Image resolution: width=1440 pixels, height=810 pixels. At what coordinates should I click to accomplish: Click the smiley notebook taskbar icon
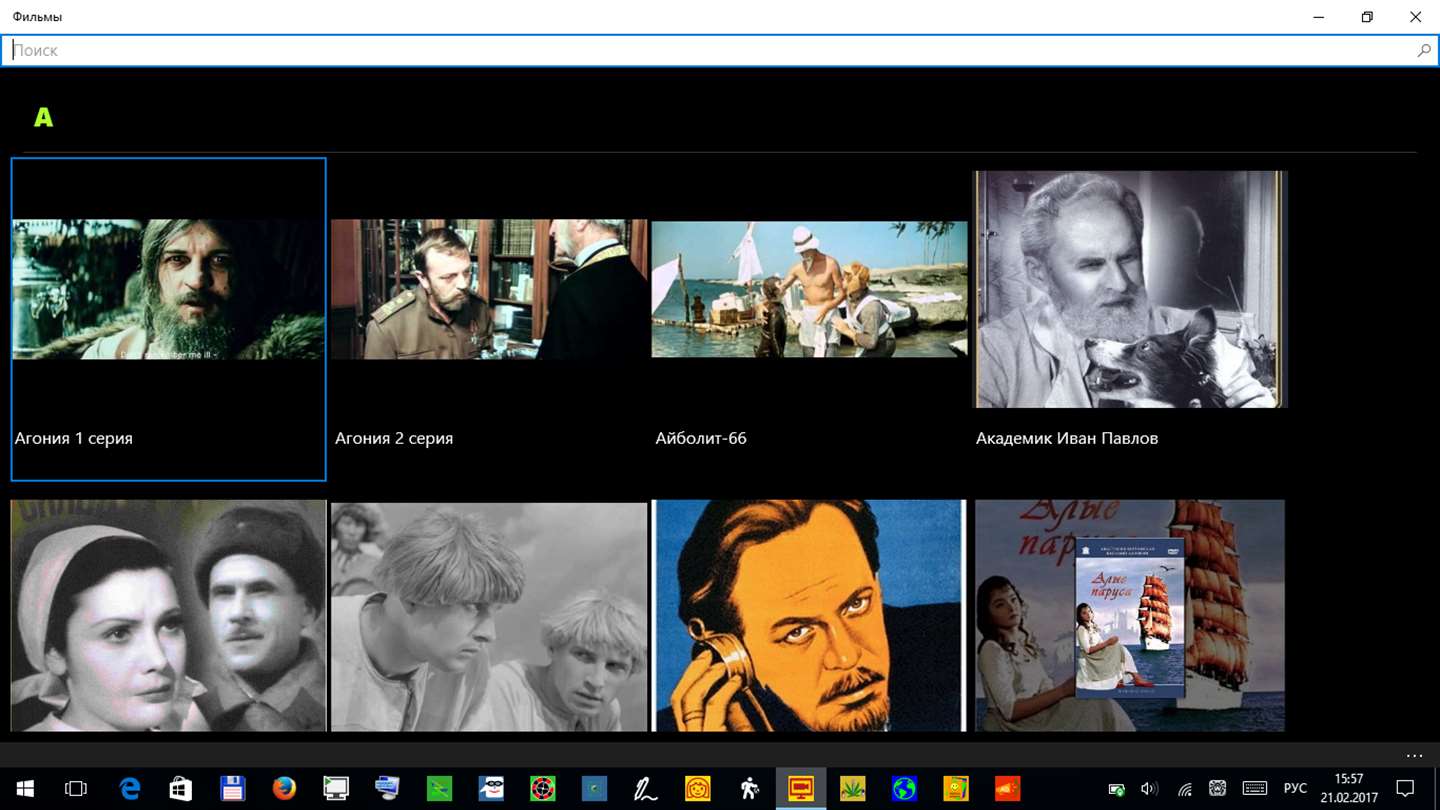[956, 789]
